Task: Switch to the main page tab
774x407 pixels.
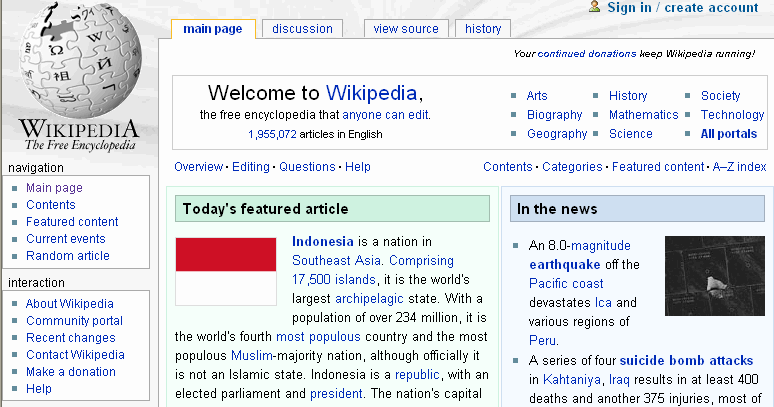Action: pos(213,29)
